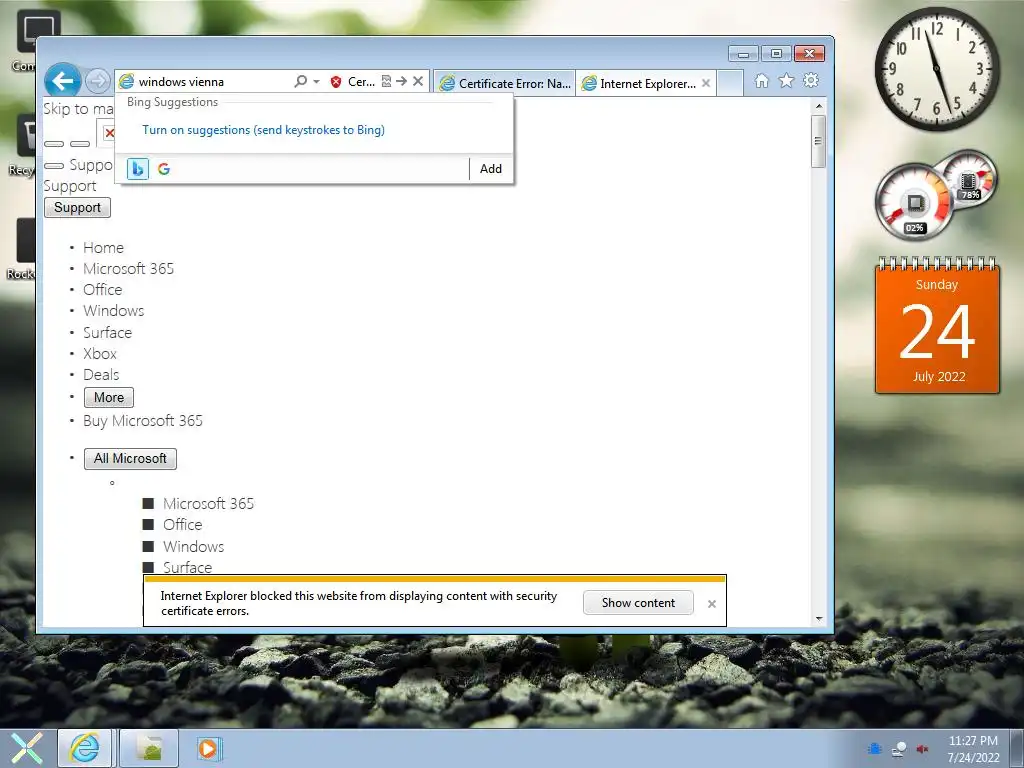The height and width of the screenshot is (768, 1024).
Task: Open Favorites star icon
Action: click(x=786, y=81)
